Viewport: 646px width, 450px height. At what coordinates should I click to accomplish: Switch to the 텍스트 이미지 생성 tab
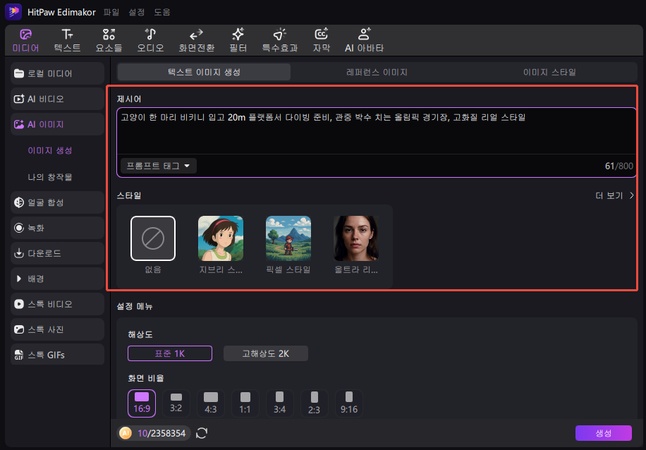click(x=204, y=72)
